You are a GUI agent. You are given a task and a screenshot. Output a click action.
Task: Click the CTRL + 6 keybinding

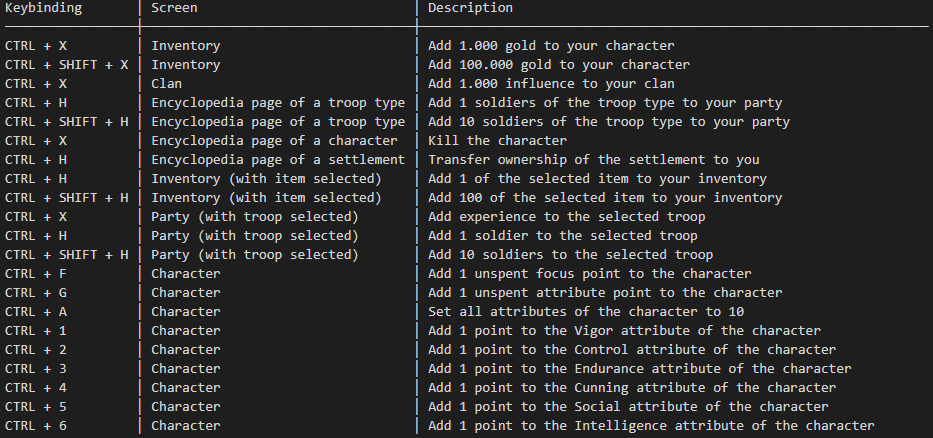point(36,426)
